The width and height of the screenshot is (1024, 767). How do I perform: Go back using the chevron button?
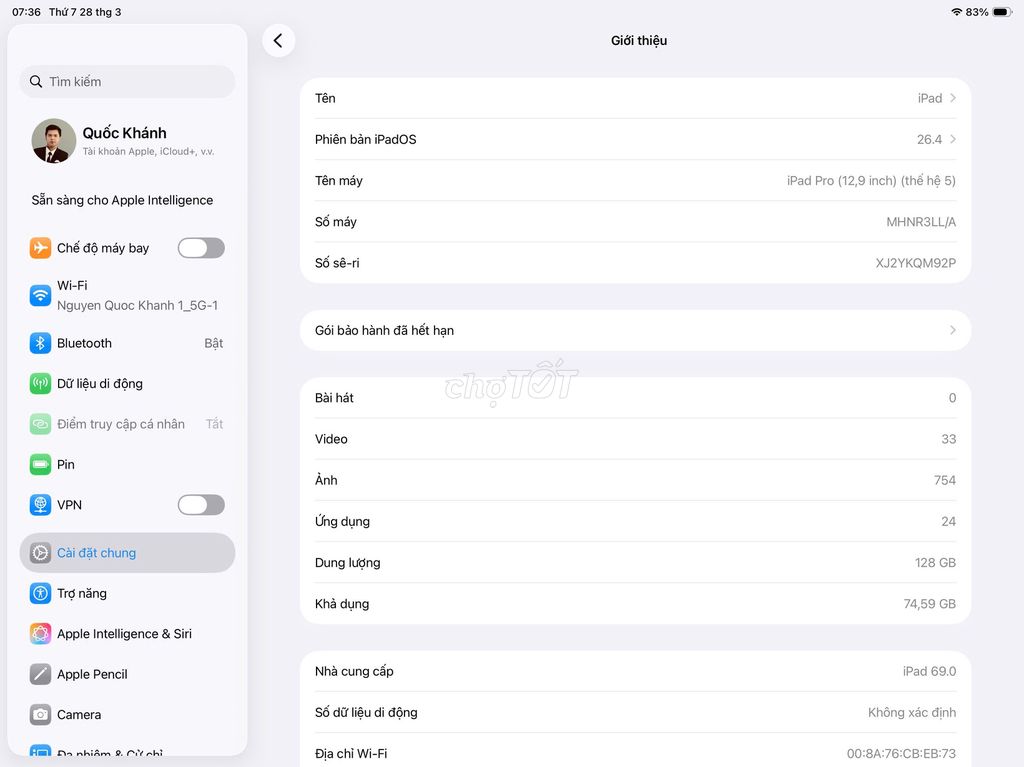point(279,41)
